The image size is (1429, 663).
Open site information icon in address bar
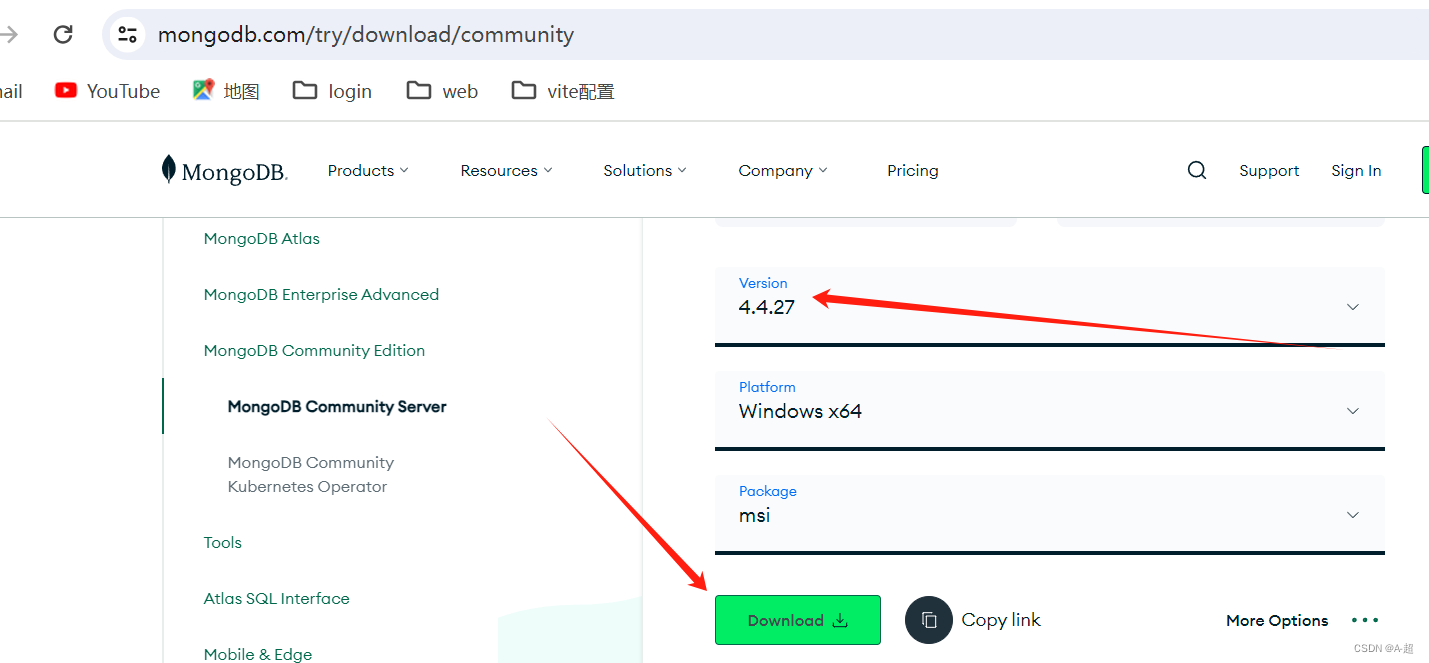[x=127, y=35]
